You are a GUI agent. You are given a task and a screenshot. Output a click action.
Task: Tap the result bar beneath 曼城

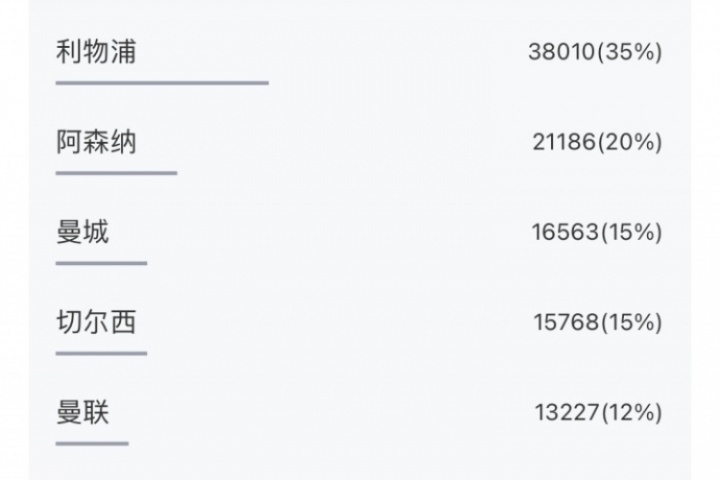(101, 263)
